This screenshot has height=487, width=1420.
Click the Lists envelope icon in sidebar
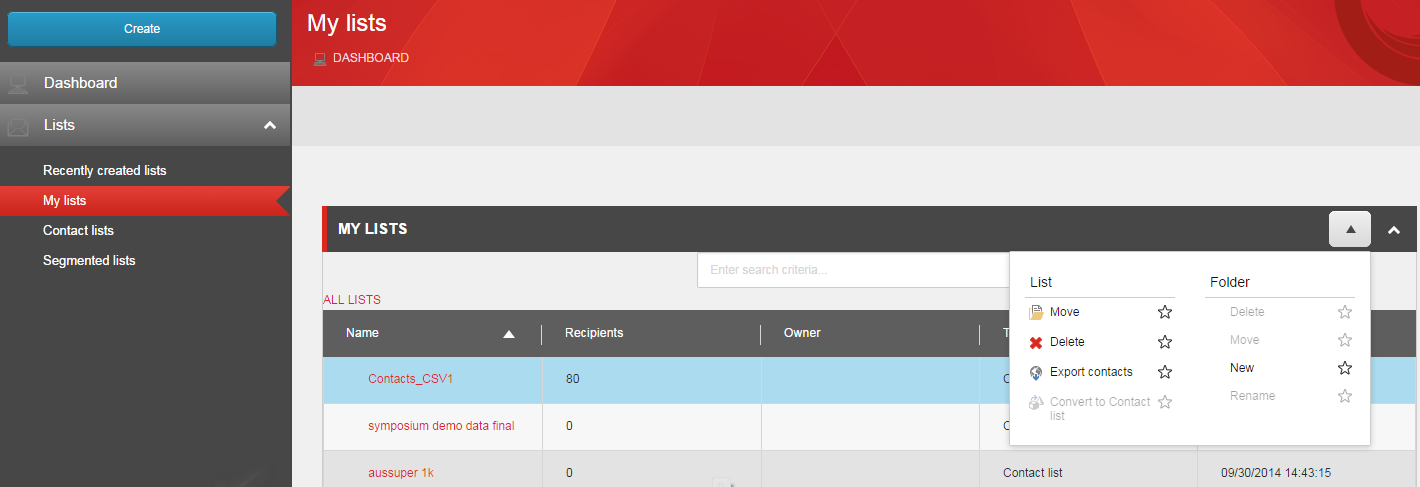coord(18,126)
